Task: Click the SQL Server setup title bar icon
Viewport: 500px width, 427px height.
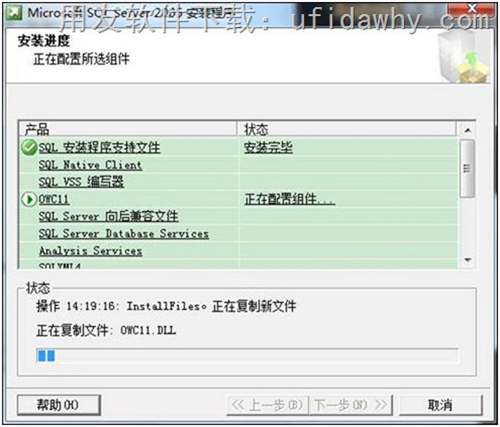Action: (x=15, y=13)
